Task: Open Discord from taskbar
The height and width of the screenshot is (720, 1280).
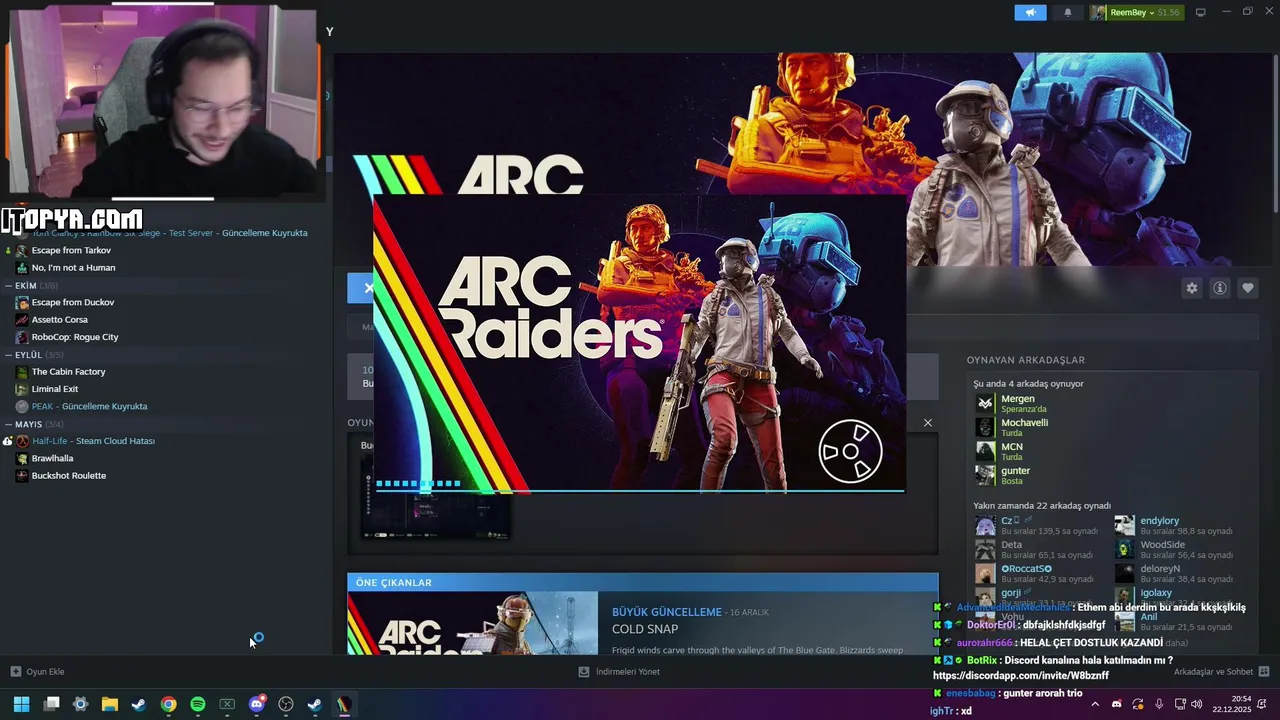Action: [256, 704]
